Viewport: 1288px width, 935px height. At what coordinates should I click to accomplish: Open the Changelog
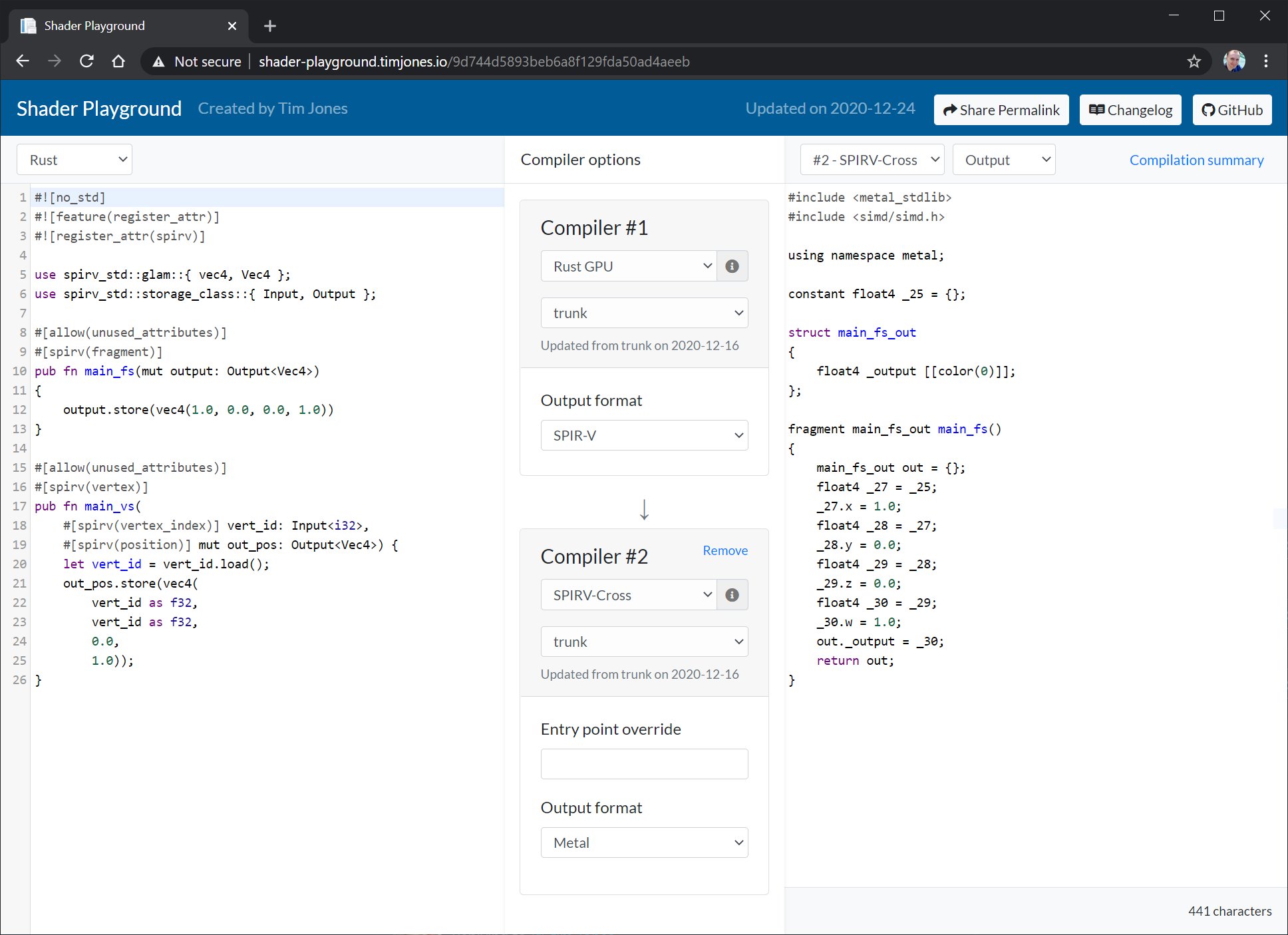tap(1130, 110)
